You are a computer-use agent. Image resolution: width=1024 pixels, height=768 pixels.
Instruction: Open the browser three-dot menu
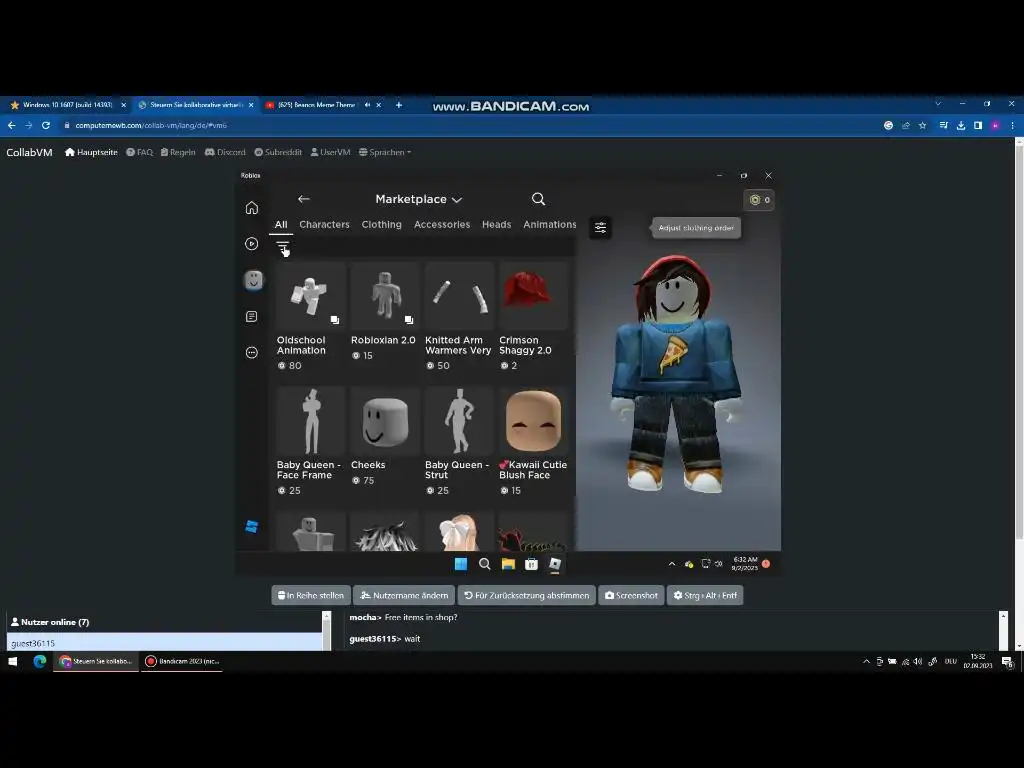[x=1012, y=125]
